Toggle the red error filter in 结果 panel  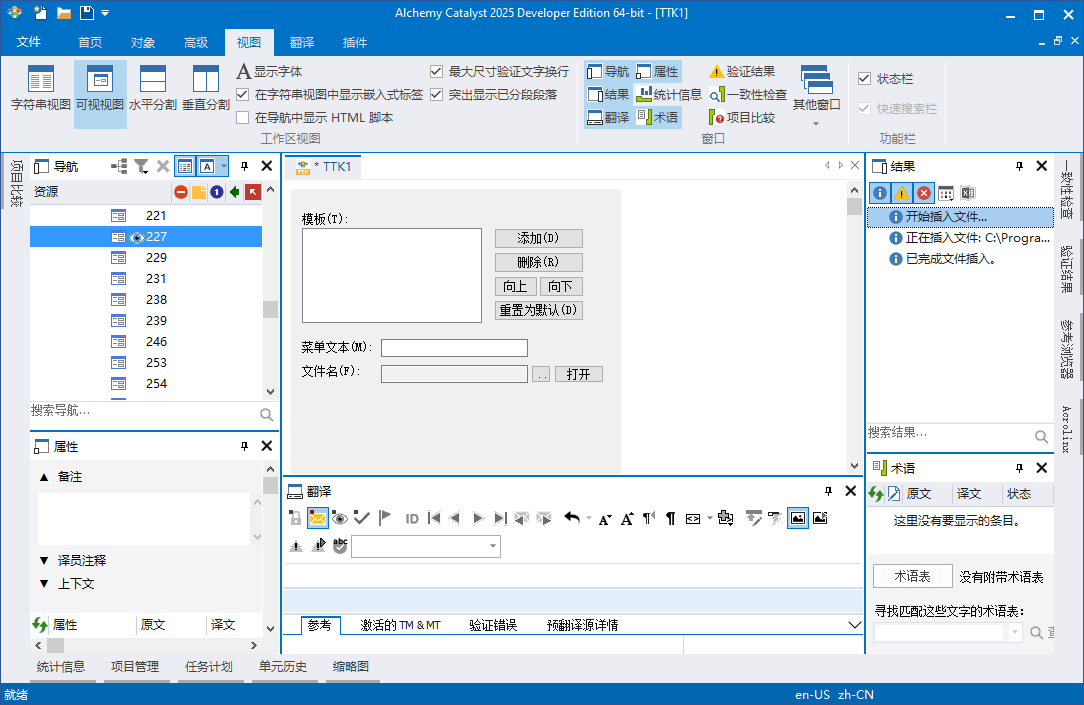(x=924, y=194)
